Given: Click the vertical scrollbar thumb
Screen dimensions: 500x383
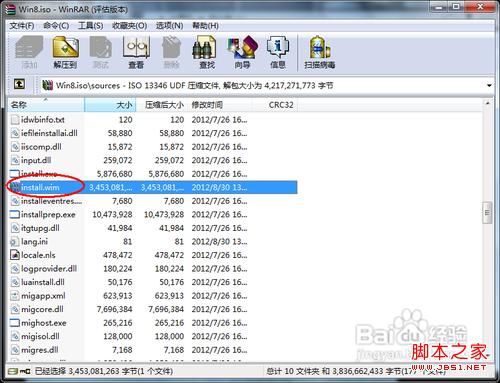Looking at the screenshot, I should [487, 213].
